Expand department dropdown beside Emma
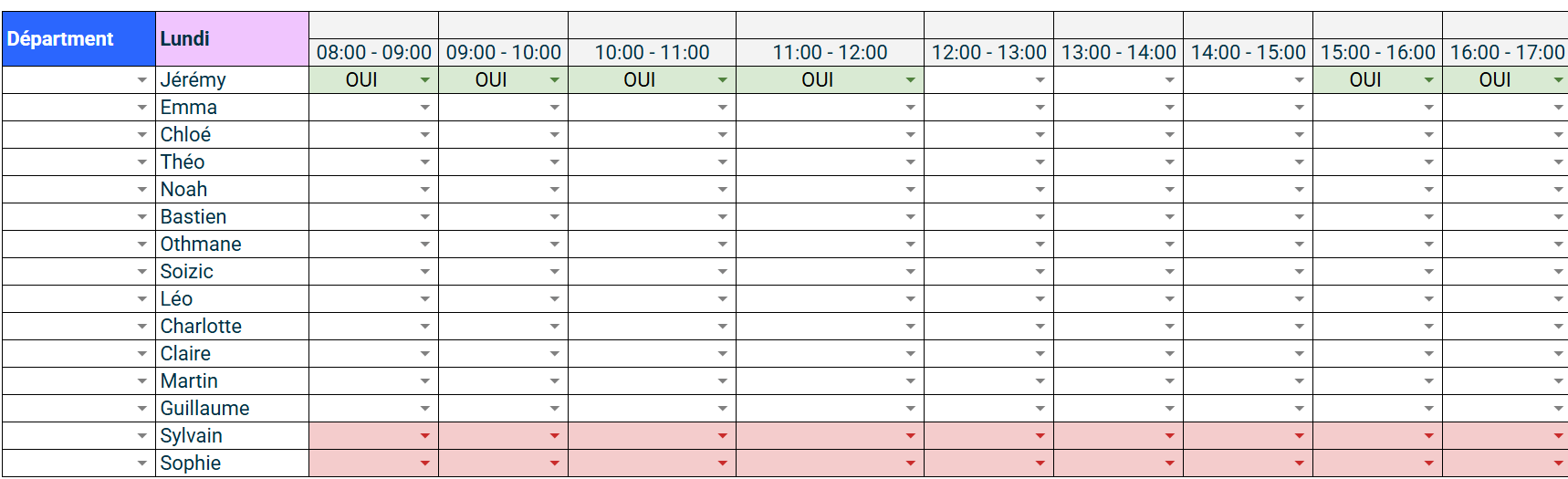This screenshot has width=1568, height=479. point(141,108)
